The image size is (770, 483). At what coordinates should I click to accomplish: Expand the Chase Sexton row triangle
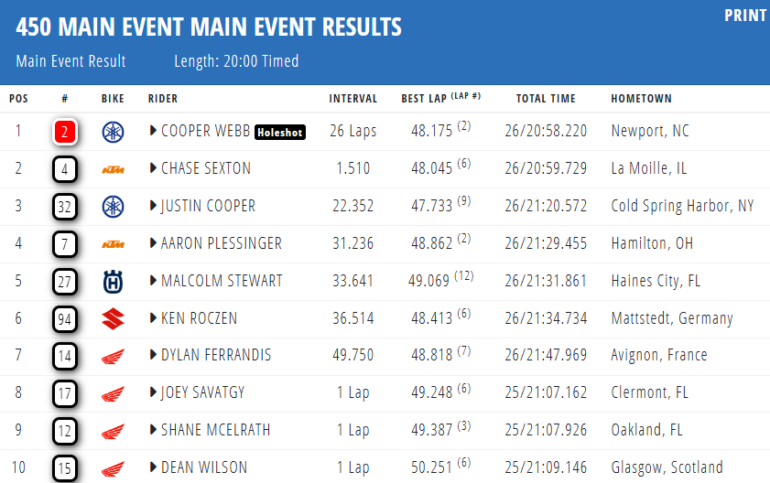(153, 169)
